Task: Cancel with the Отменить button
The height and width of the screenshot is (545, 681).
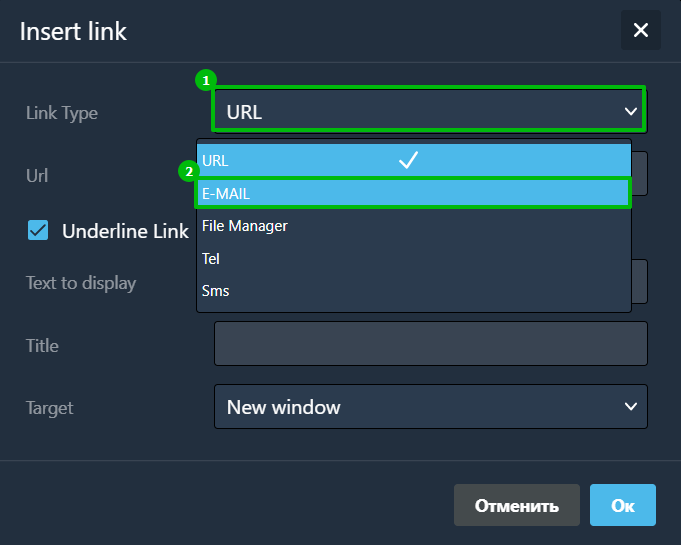Action: (517, 505)
